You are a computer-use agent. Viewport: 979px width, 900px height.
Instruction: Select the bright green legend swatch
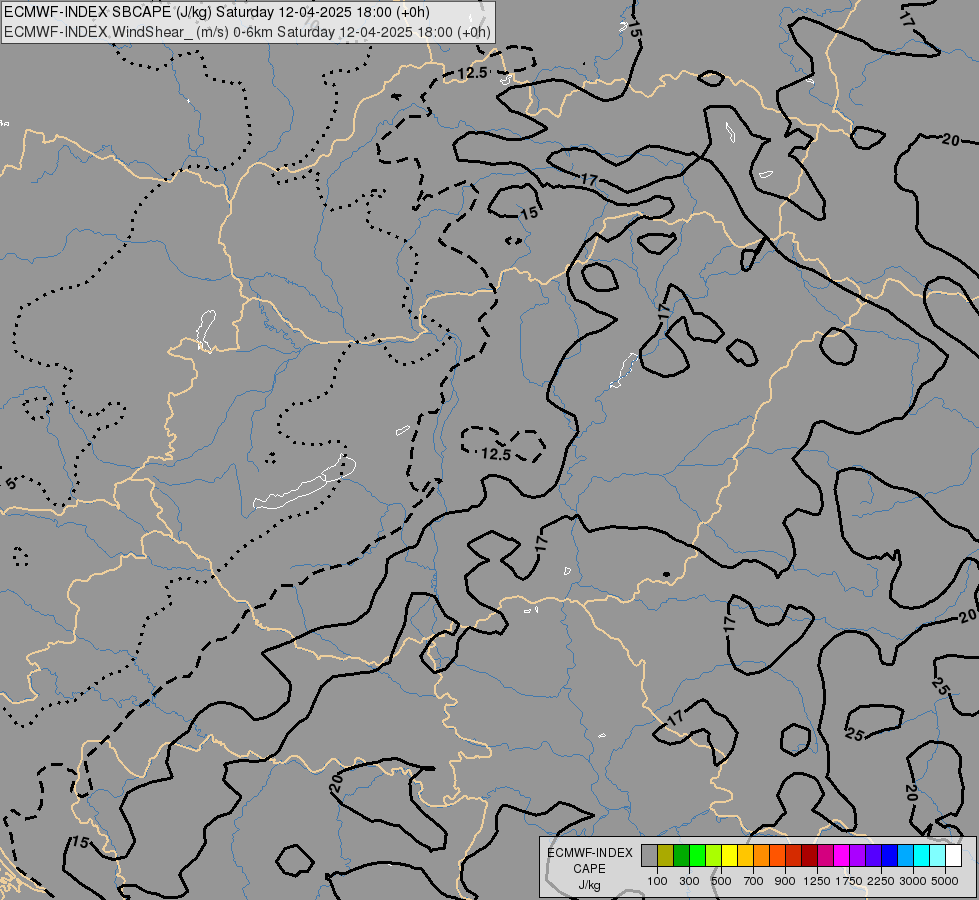coord(698,856)
